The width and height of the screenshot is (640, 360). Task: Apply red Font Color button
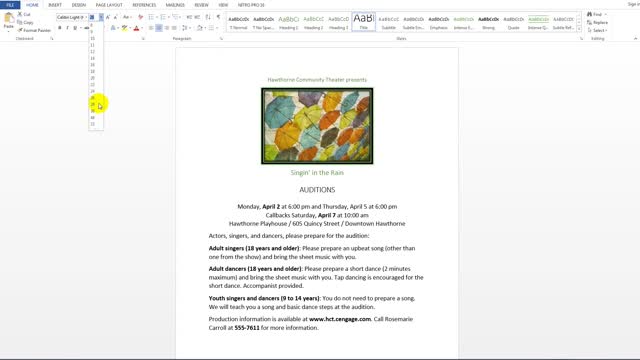(x=136, y=28)
